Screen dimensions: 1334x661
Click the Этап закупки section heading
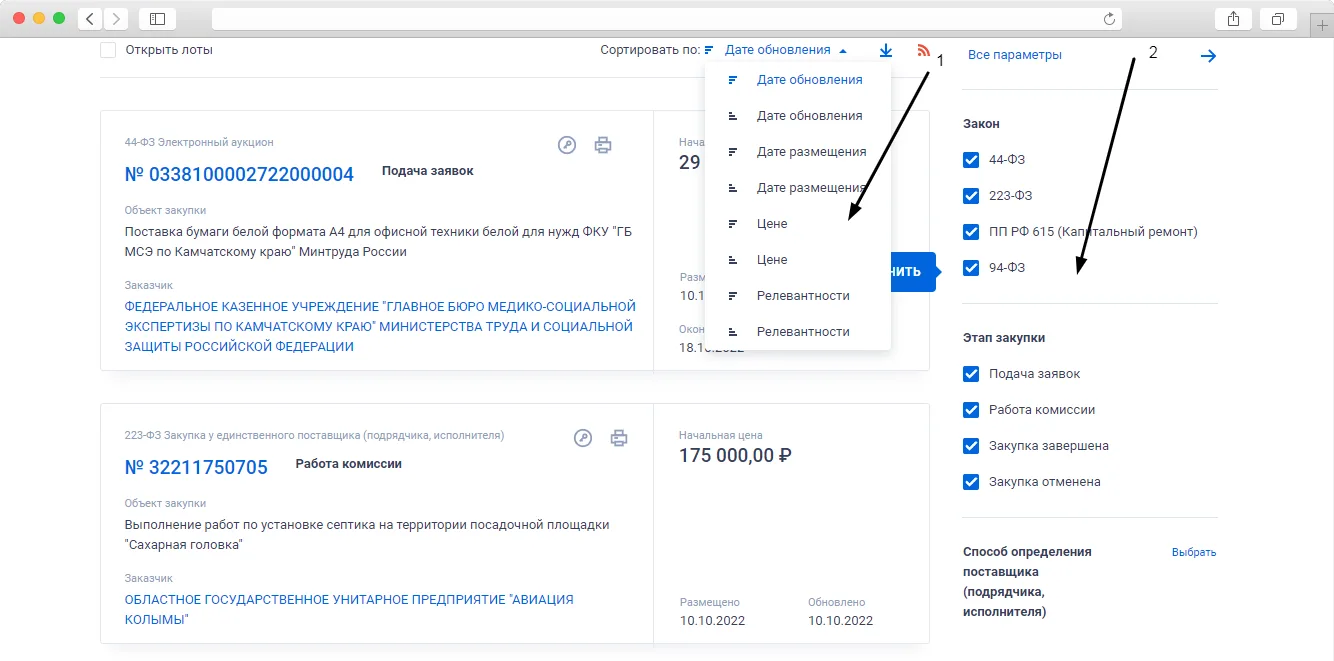(1004, 338)
